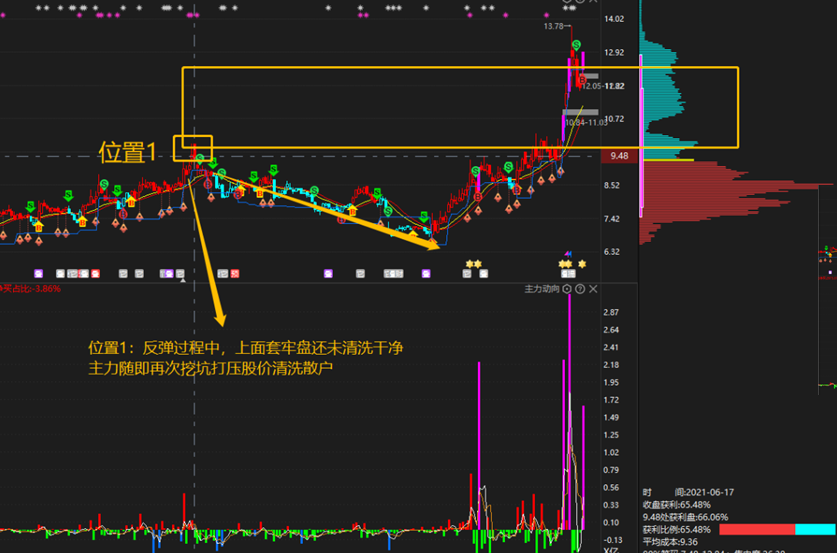Click help question-mark icon of 主力动向 panel
This screenshot has width=837, height=553.
(580, 289)
